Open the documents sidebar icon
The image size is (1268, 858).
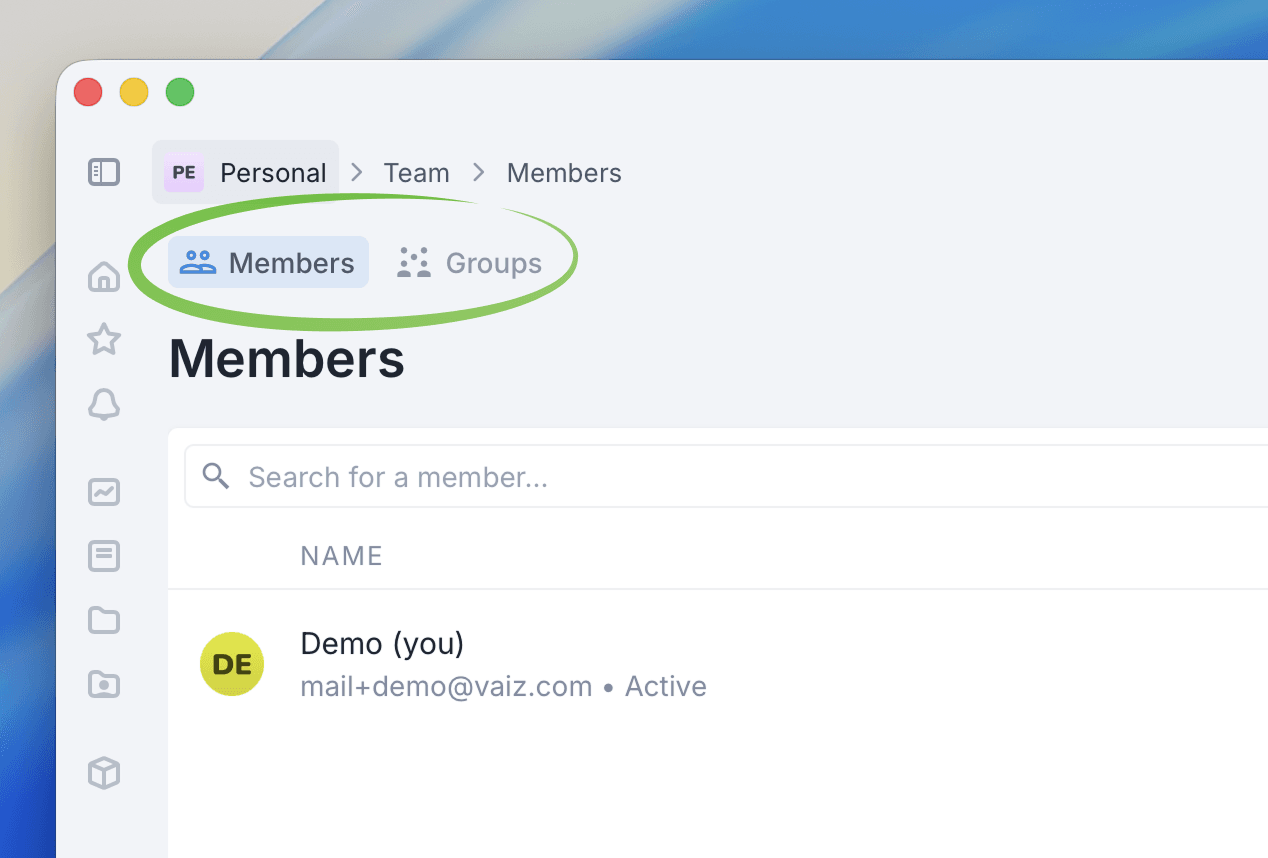point(104,556)
